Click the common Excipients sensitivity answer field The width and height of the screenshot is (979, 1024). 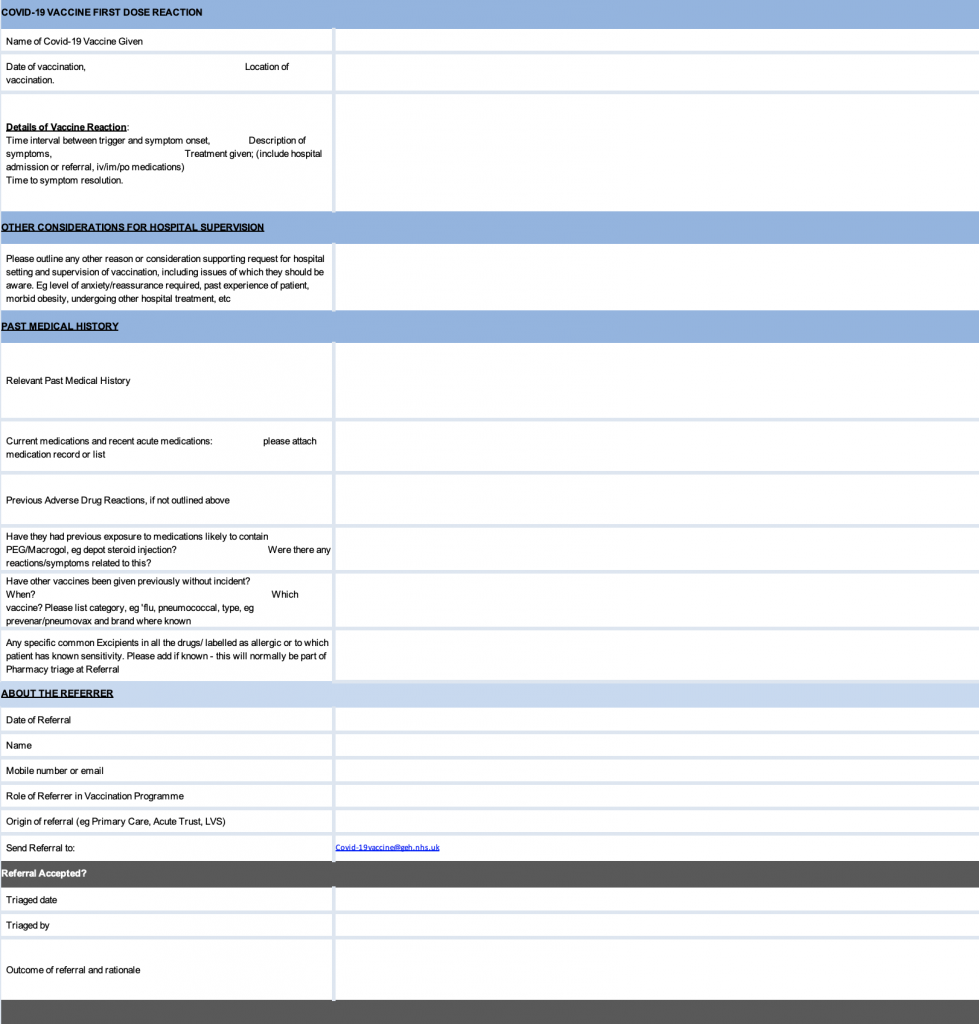pos(656,656)
